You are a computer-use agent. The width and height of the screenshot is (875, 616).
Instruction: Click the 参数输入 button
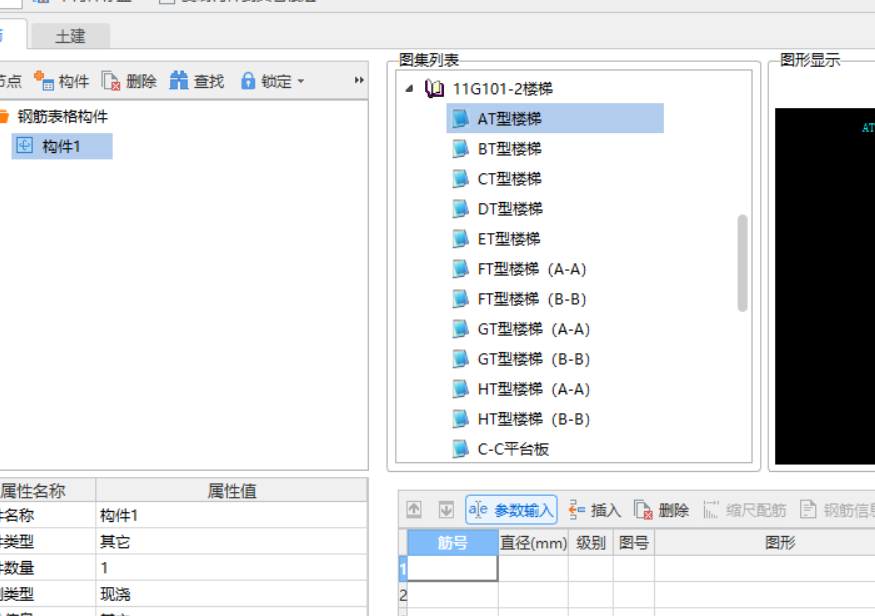coord(511,509)
